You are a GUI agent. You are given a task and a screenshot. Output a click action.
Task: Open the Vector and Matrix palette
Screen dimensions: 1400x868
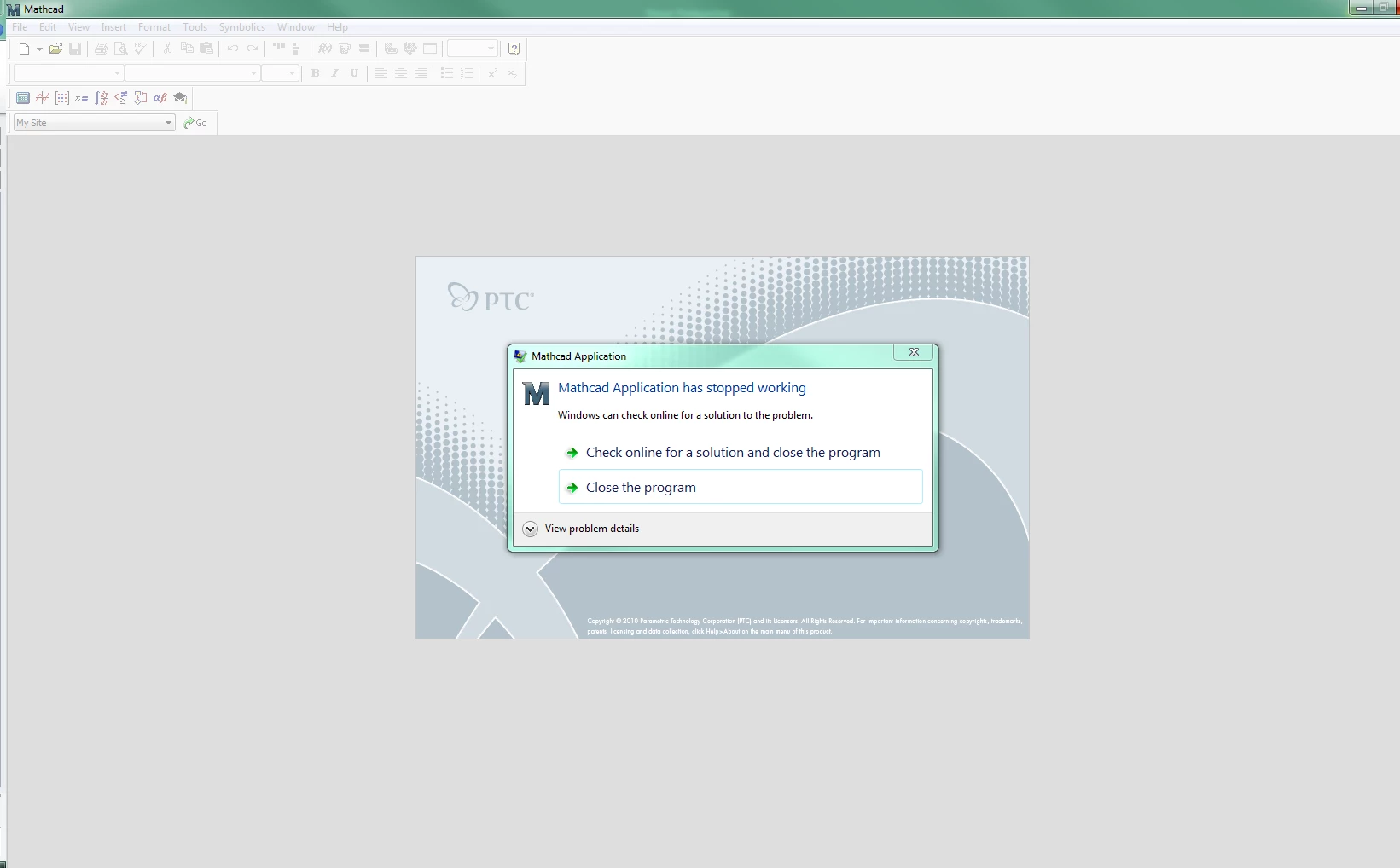(62, 98)
